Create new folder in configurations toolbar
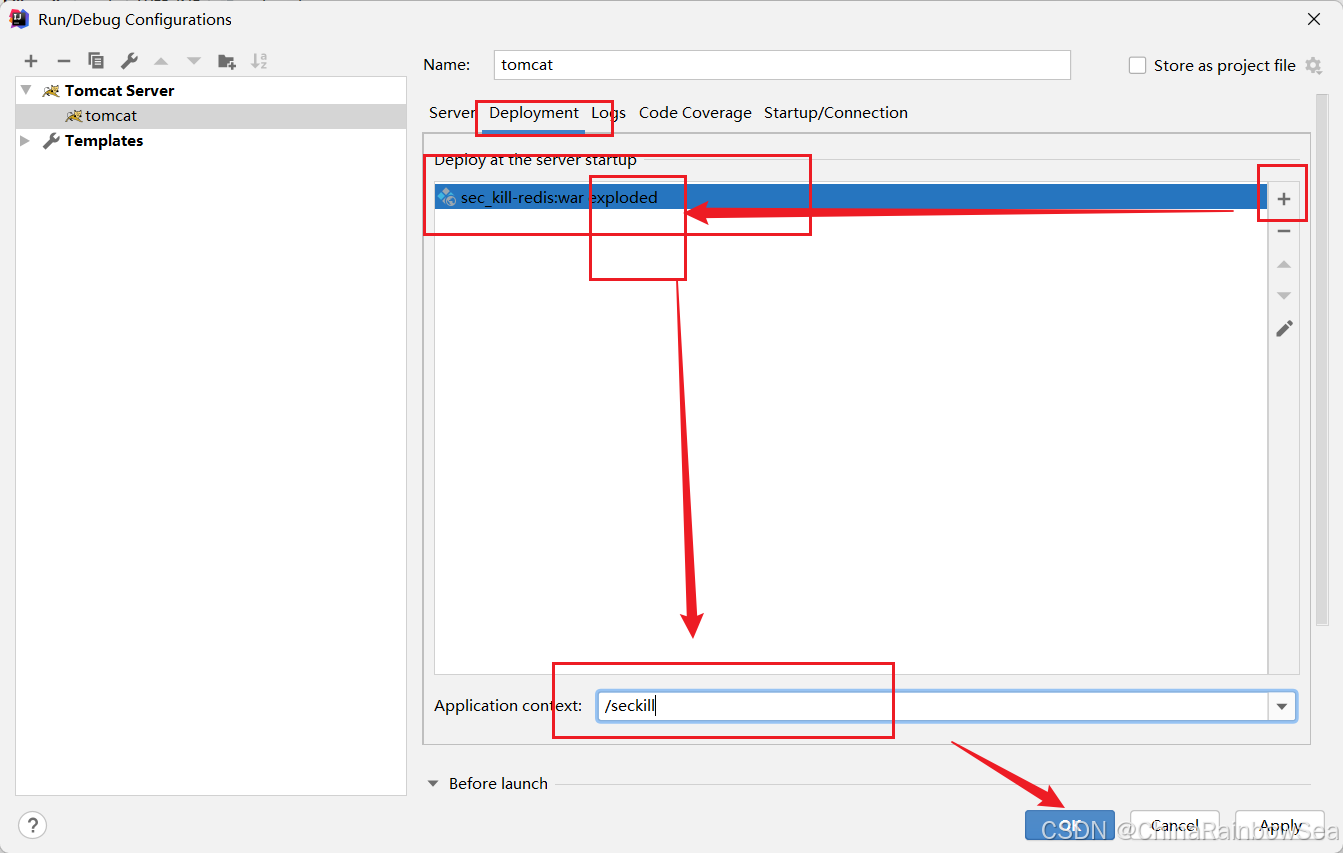Image resolution: width=1343 pixels, height=853 pixels. tap(227, 61)
